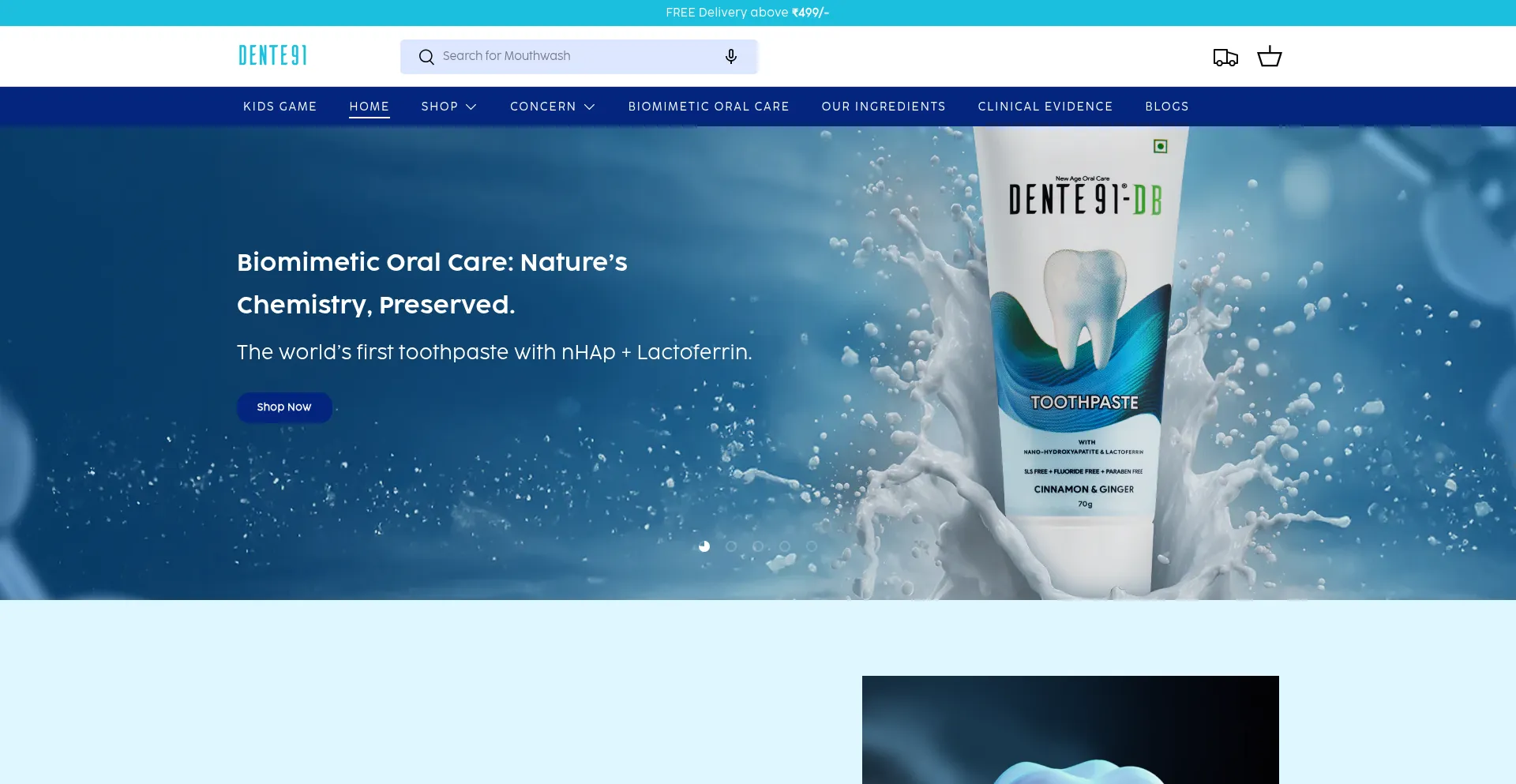Jump to the third carousel slide dot

pyautogui.click(x=758, y=546)
